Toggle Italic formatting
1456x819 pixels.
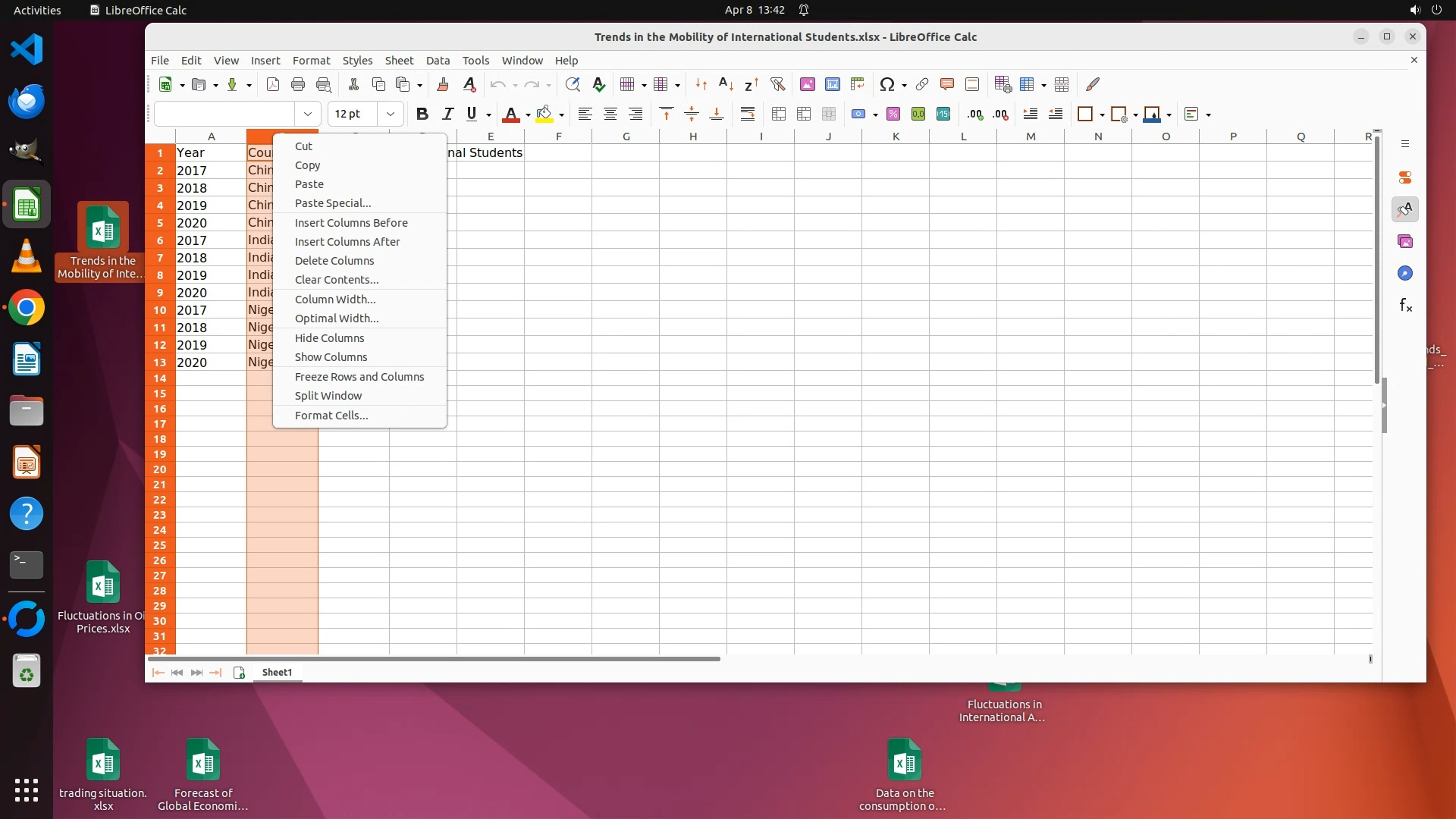[447, 115]
